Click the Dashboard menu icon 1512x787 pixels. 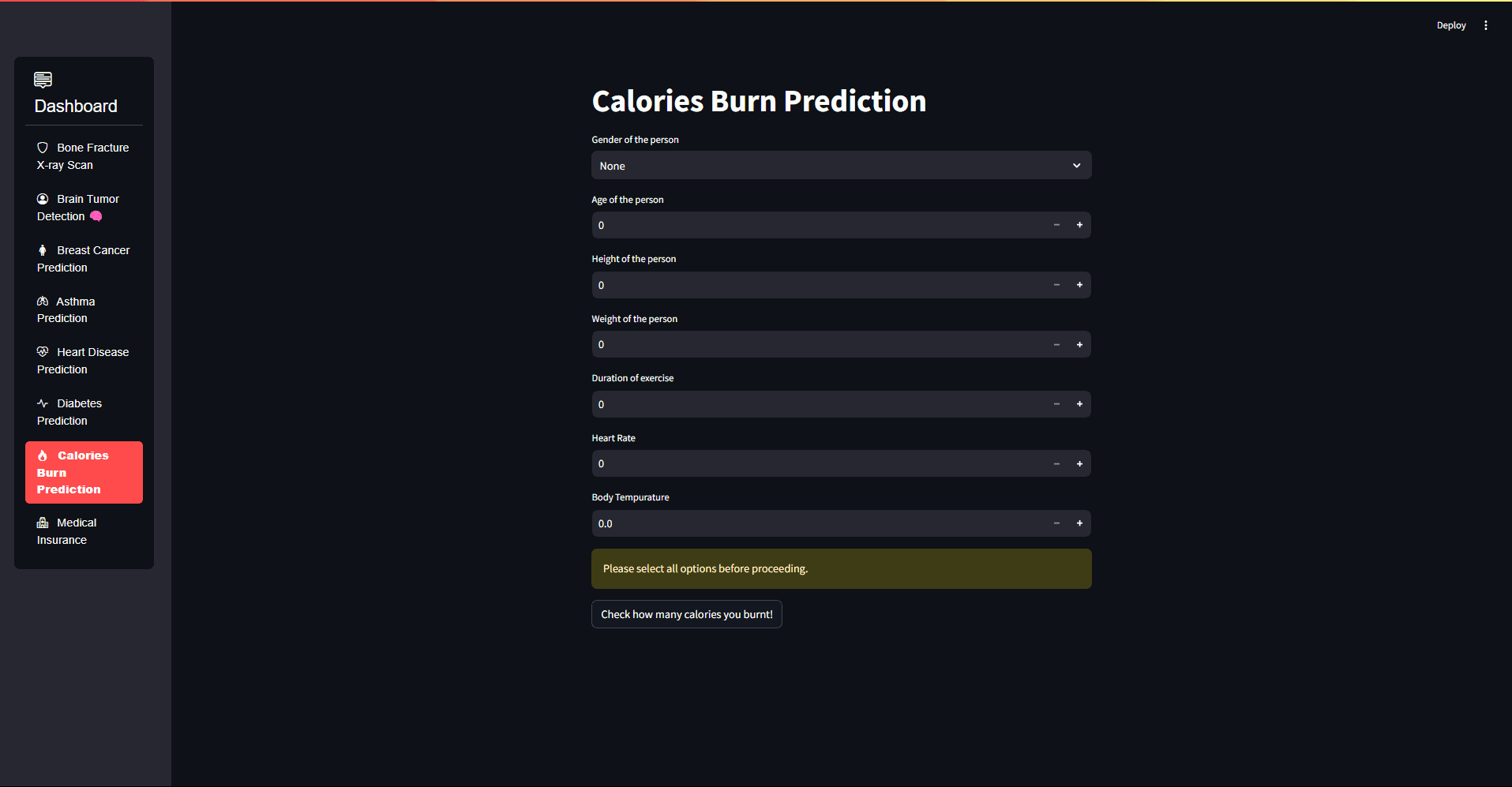tap(43, 80)
